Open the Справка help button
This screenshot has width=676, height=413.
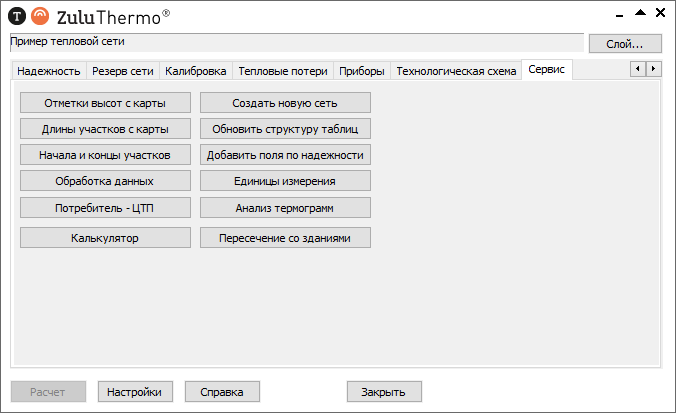coord(222,392)
